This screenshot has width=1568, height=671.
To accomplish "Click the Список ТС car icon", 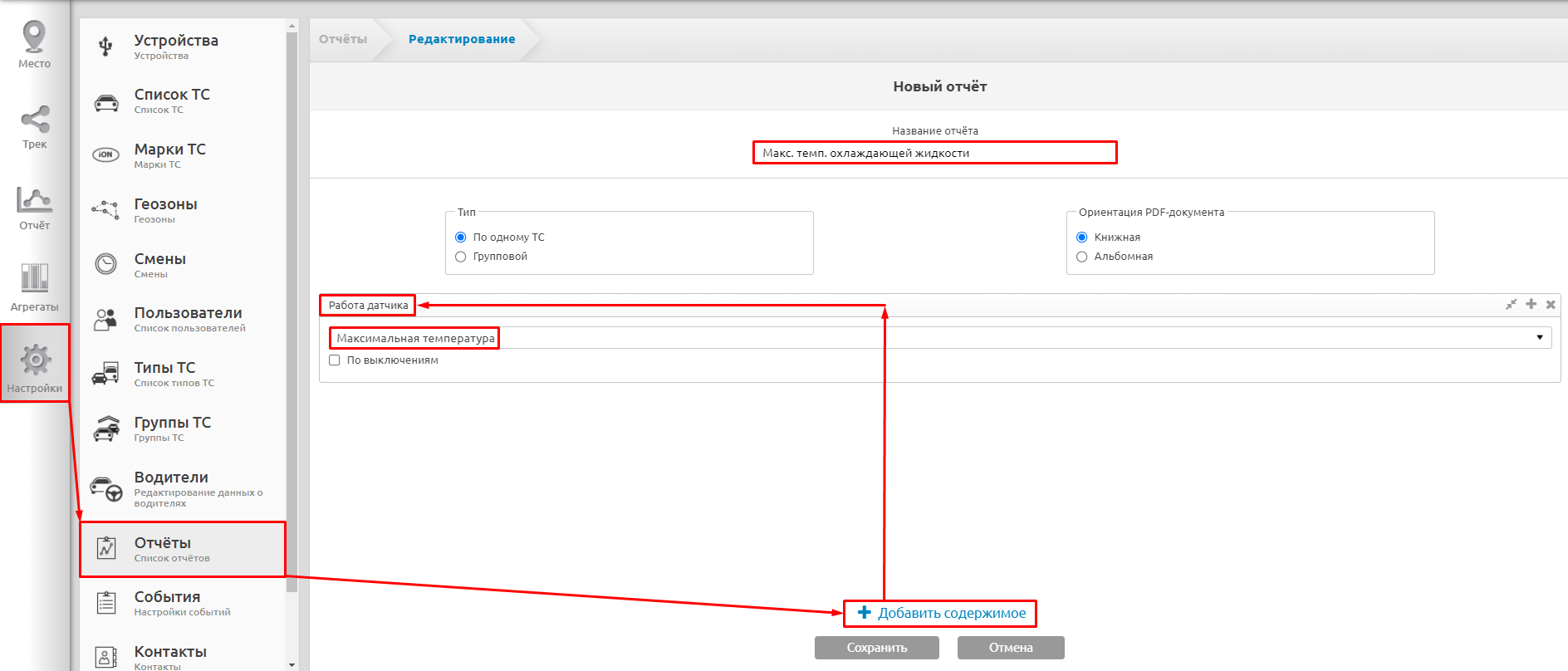I will 106,103.
